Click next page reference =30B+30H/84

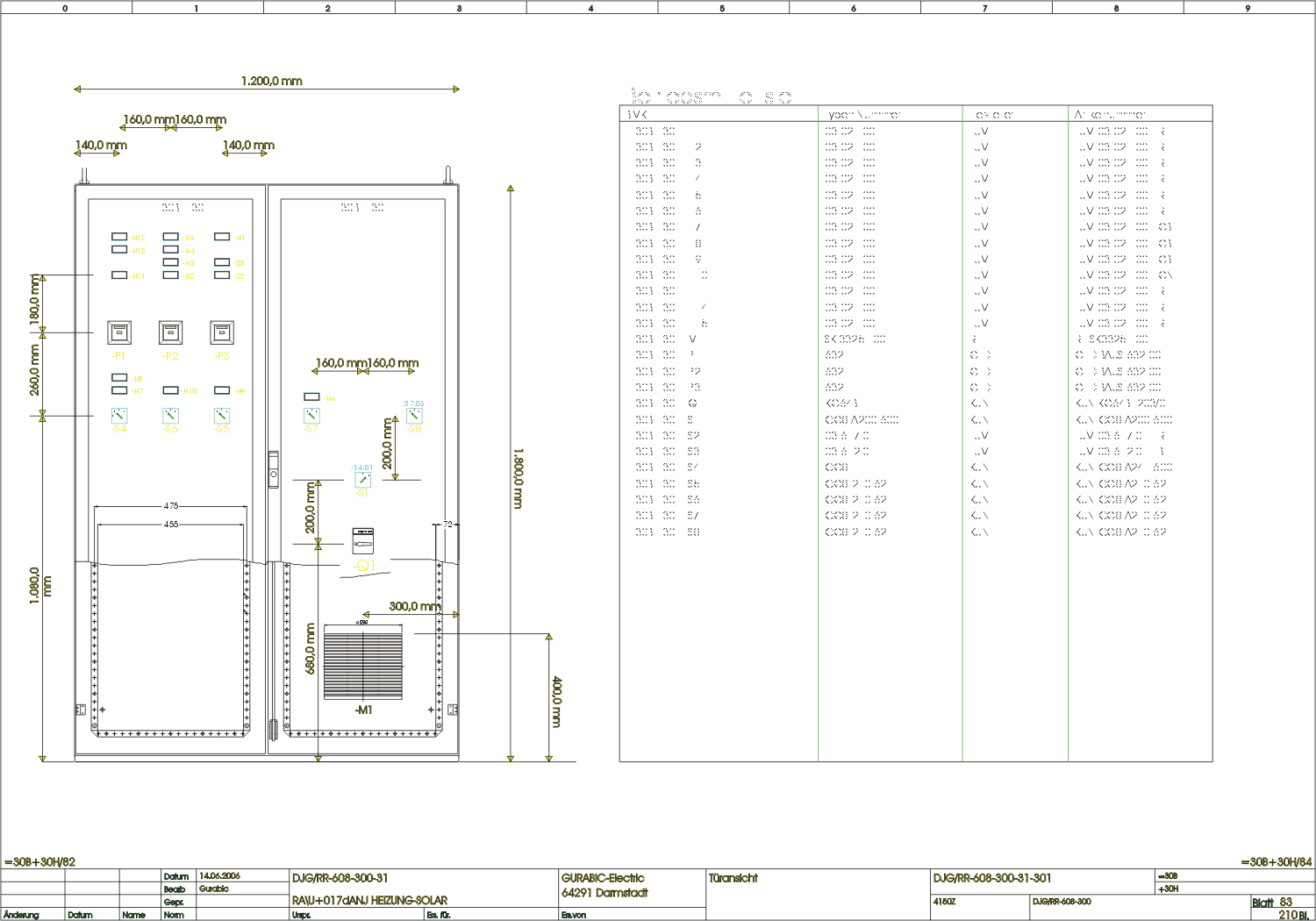(1276, 862)
